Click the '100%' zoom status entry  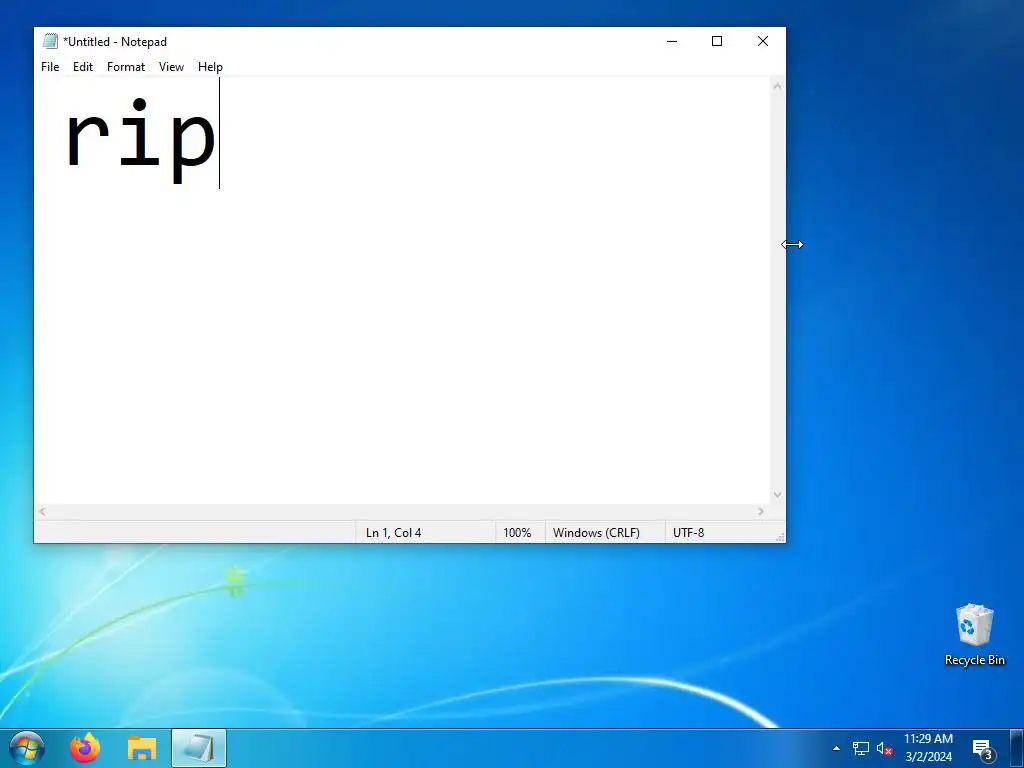pos(517,533)
